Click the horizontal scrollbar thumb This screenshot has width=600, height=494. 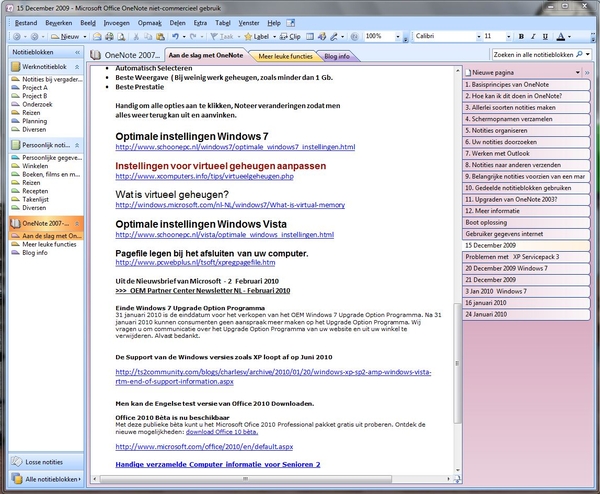point(245,479)
